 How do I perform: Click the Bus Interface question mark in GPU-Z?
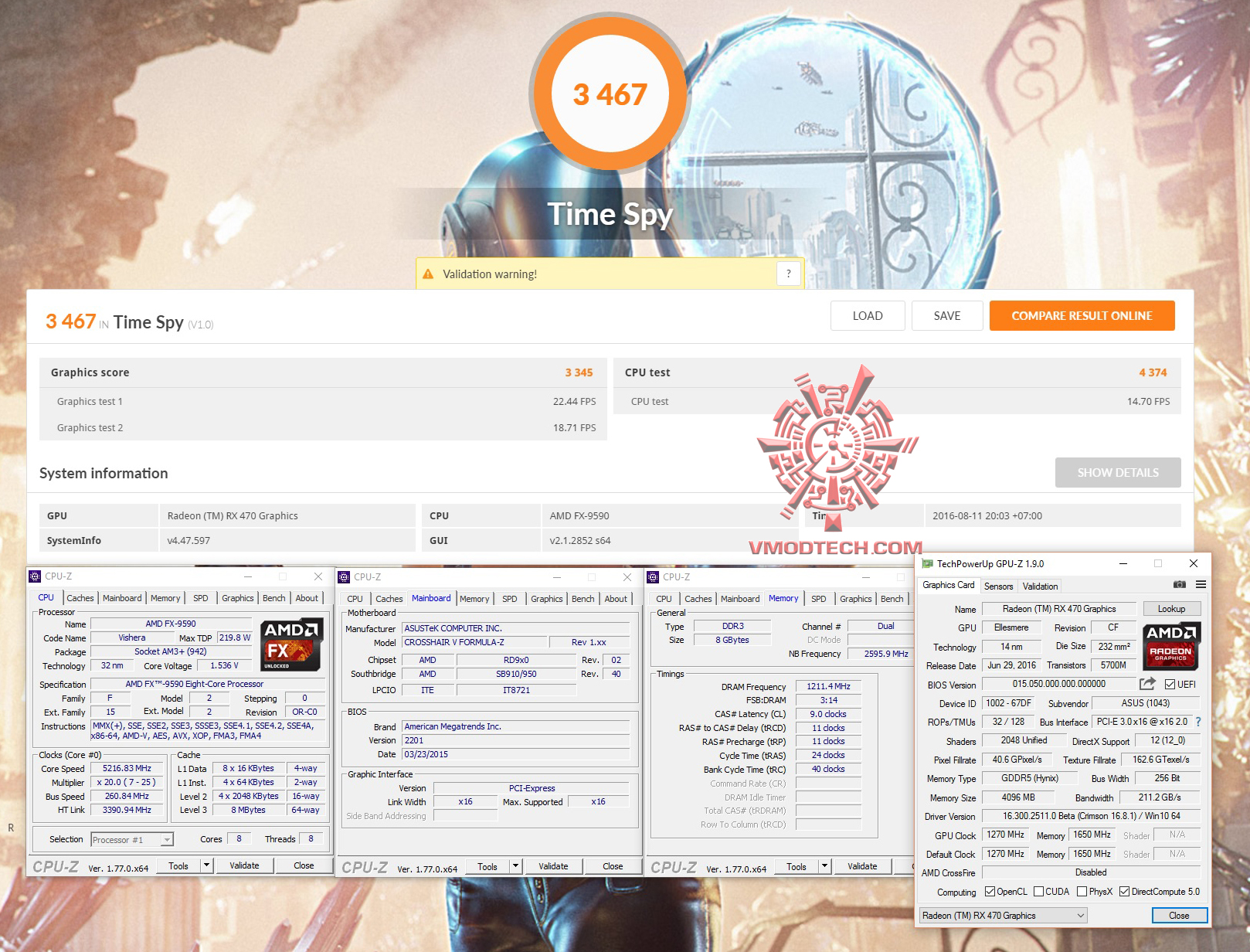tap(1198, 722)
